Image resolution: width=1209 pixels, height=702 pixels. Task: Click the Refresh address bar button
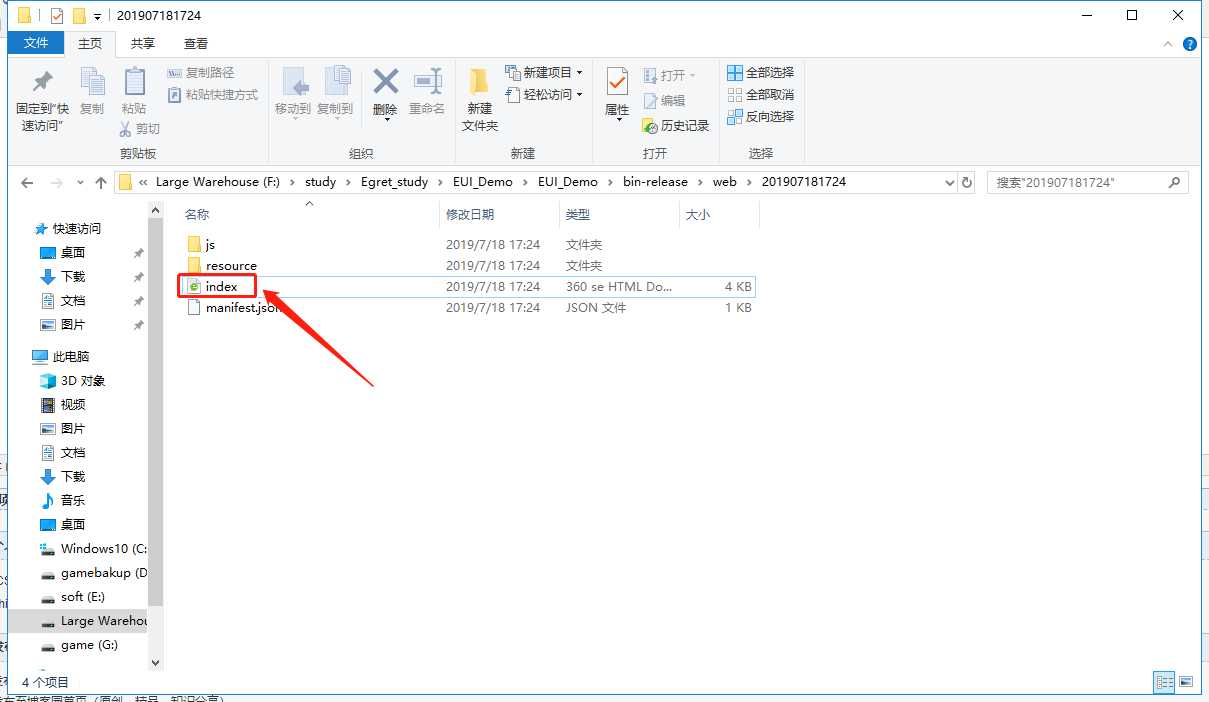[x=967, y=182]
